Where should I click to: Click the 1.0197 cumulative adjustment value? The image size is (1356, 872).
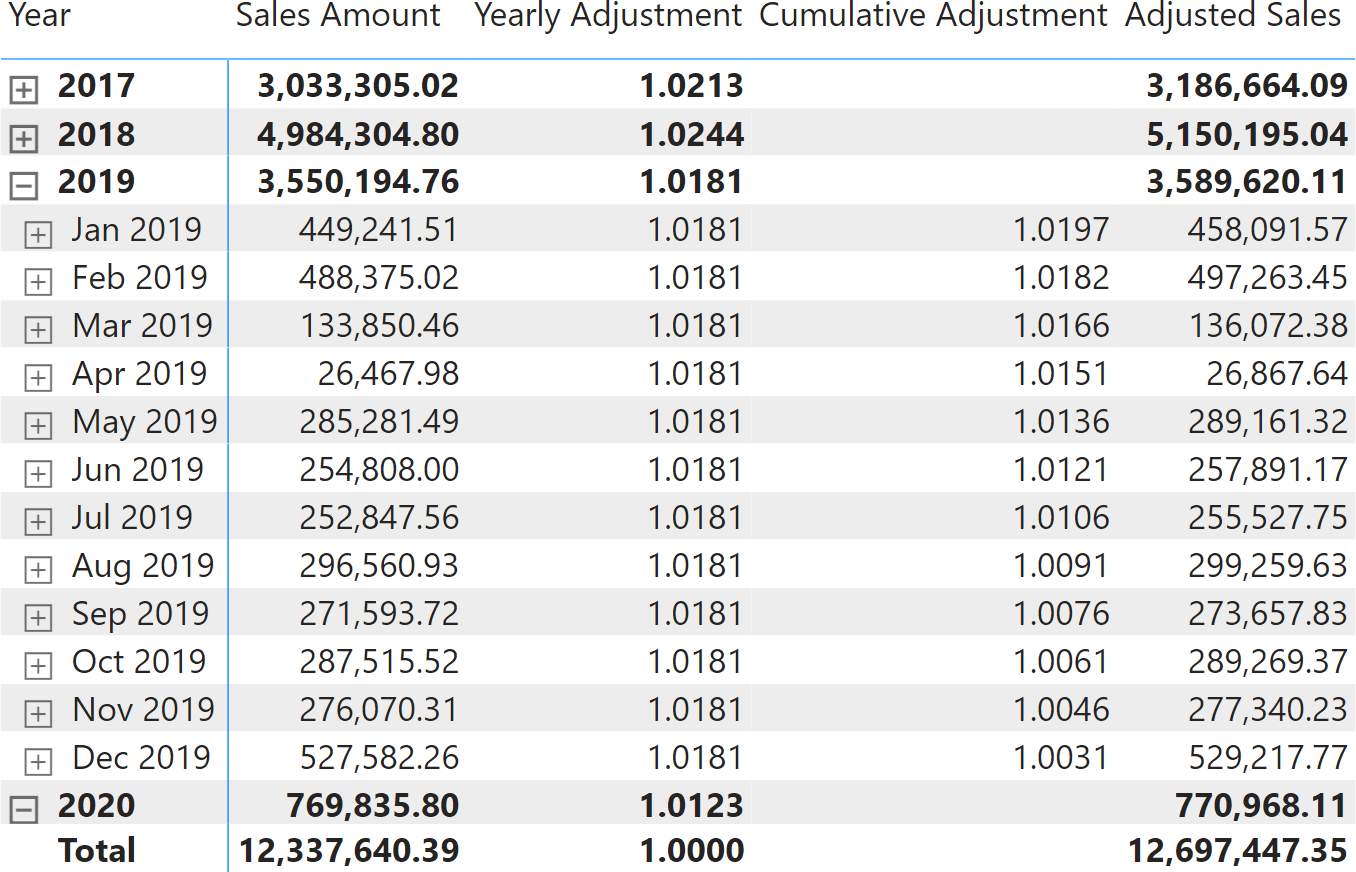point(1061,230)
